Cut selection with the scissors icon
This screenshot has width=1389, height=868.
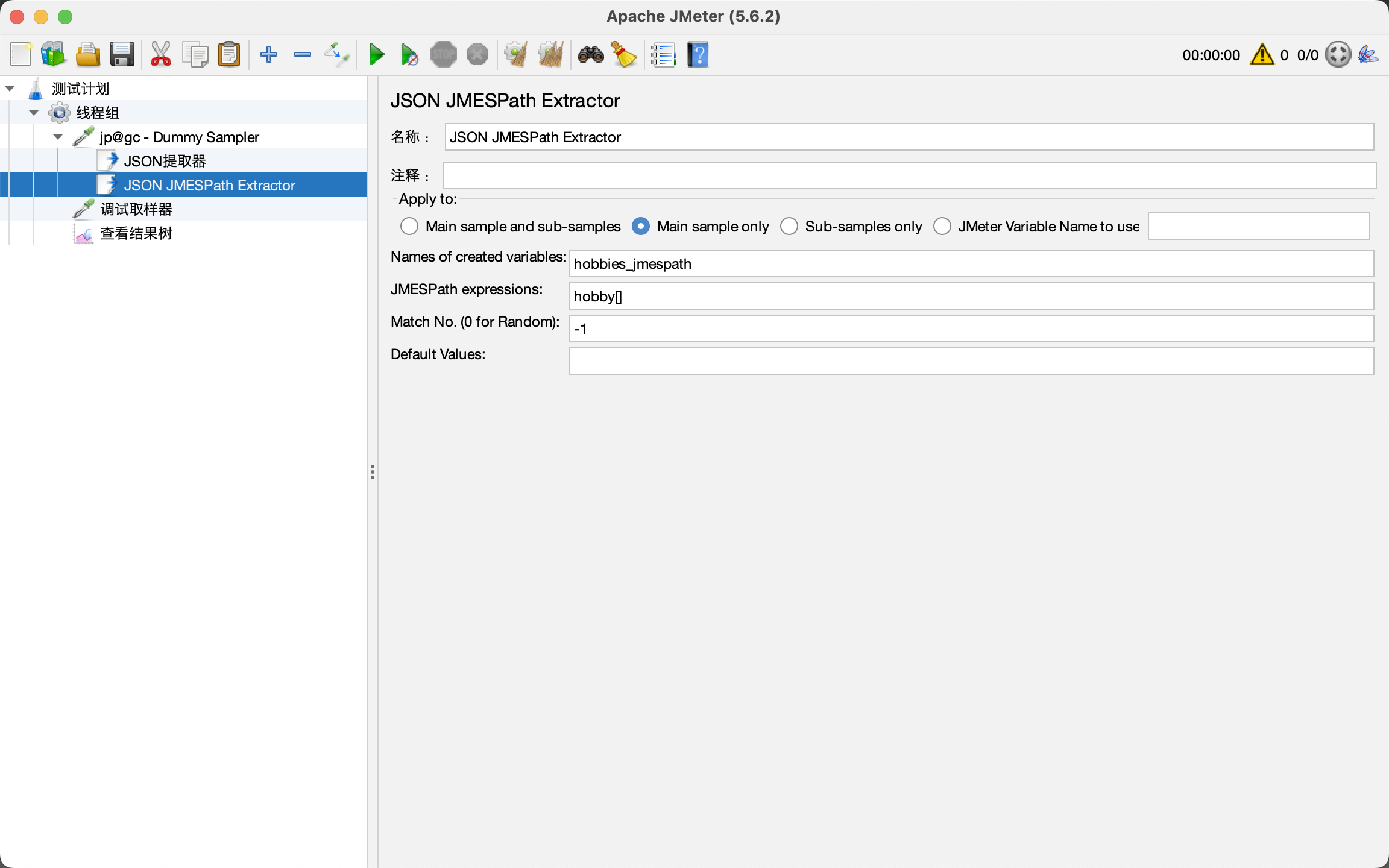pos(161,55)
